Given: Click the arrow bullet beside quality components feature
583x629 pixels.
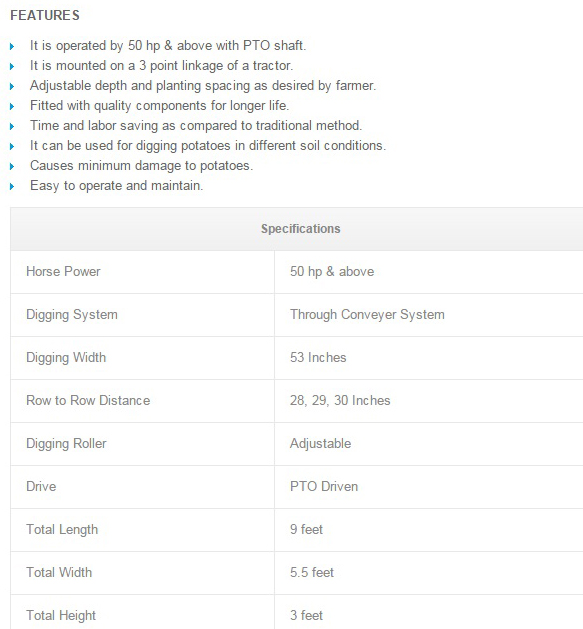Looking at the screenshot, I should pyautogui.click(x=12, y=107).
